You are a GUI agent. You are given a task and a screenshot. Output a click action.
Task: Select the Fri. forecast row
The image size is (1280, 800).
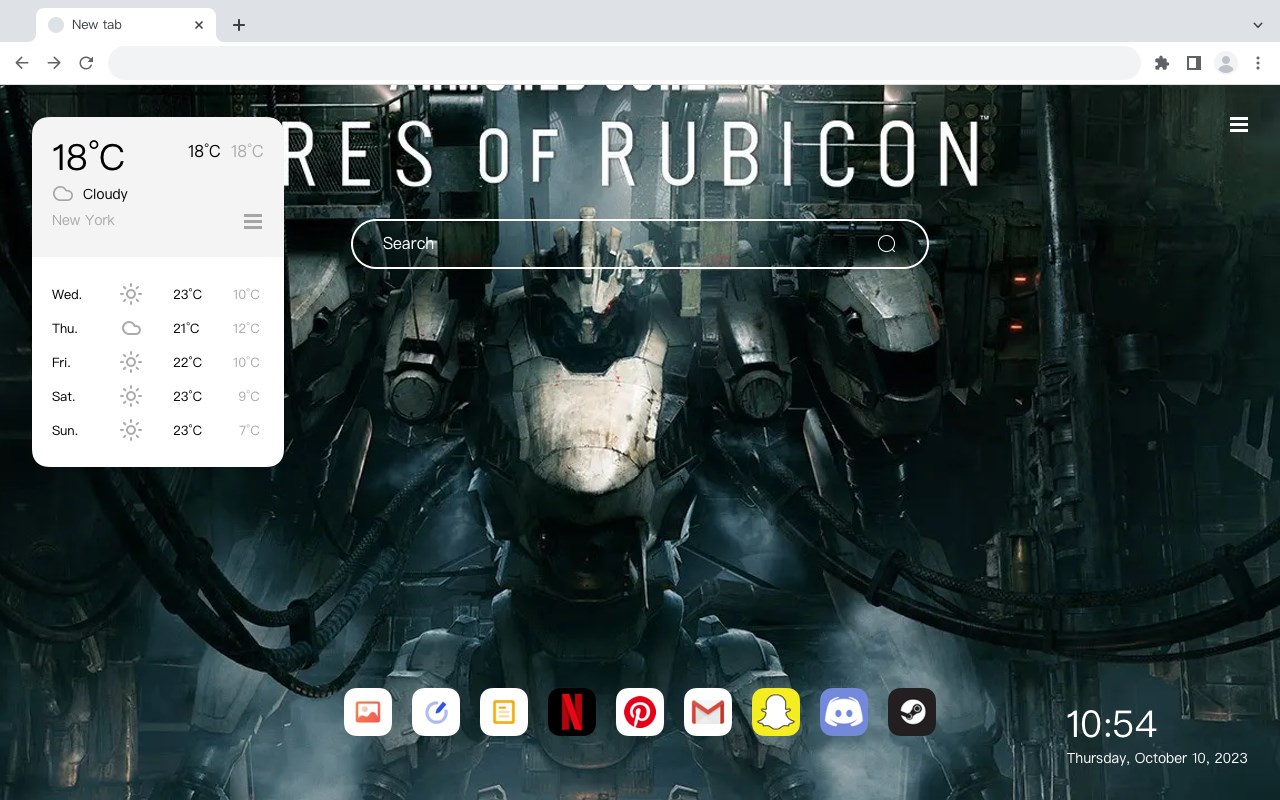click(158, 362)
